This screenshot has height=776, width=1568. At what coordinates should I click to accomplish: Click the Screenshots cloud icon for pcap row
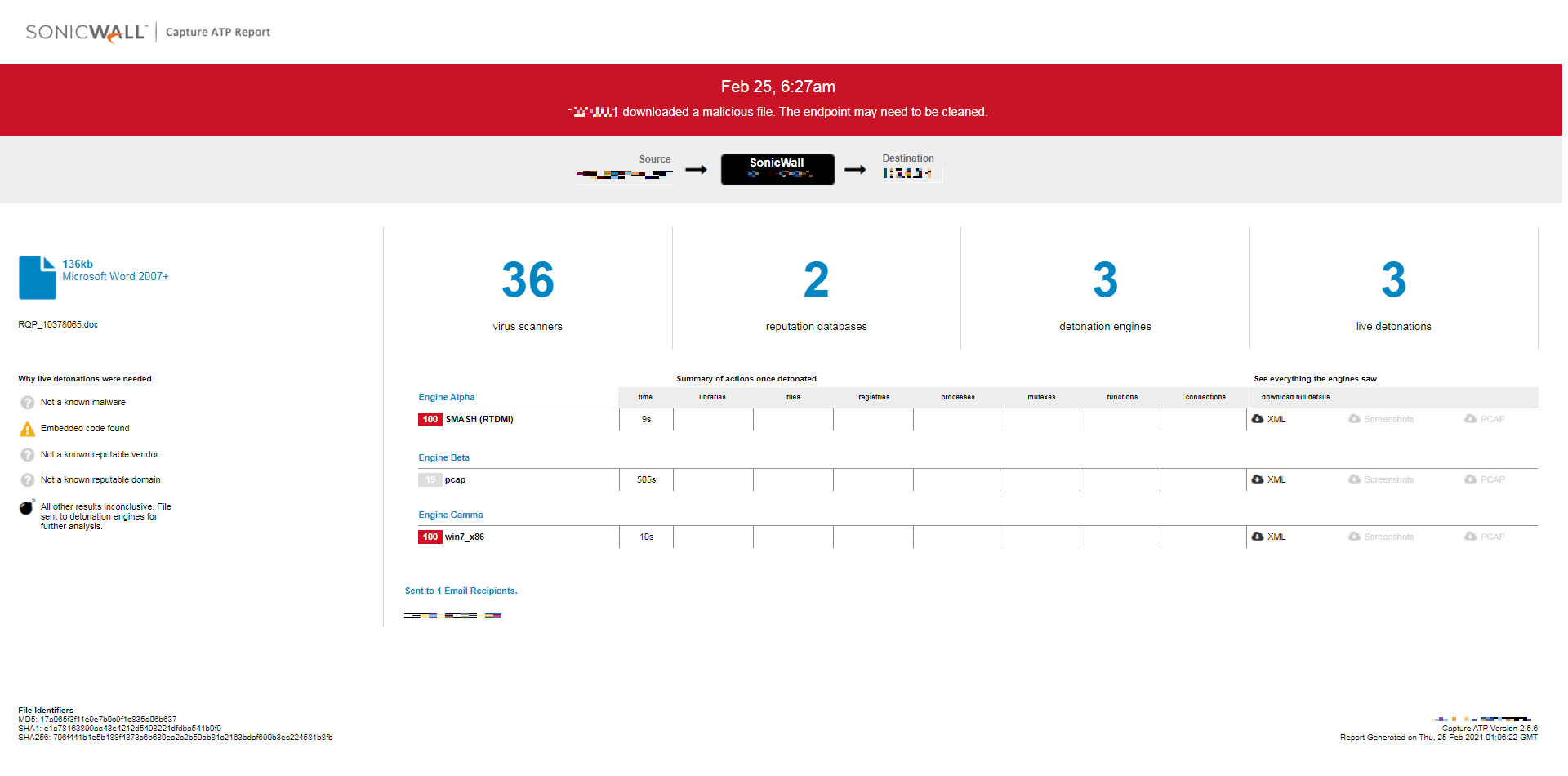click(1354, 479)
